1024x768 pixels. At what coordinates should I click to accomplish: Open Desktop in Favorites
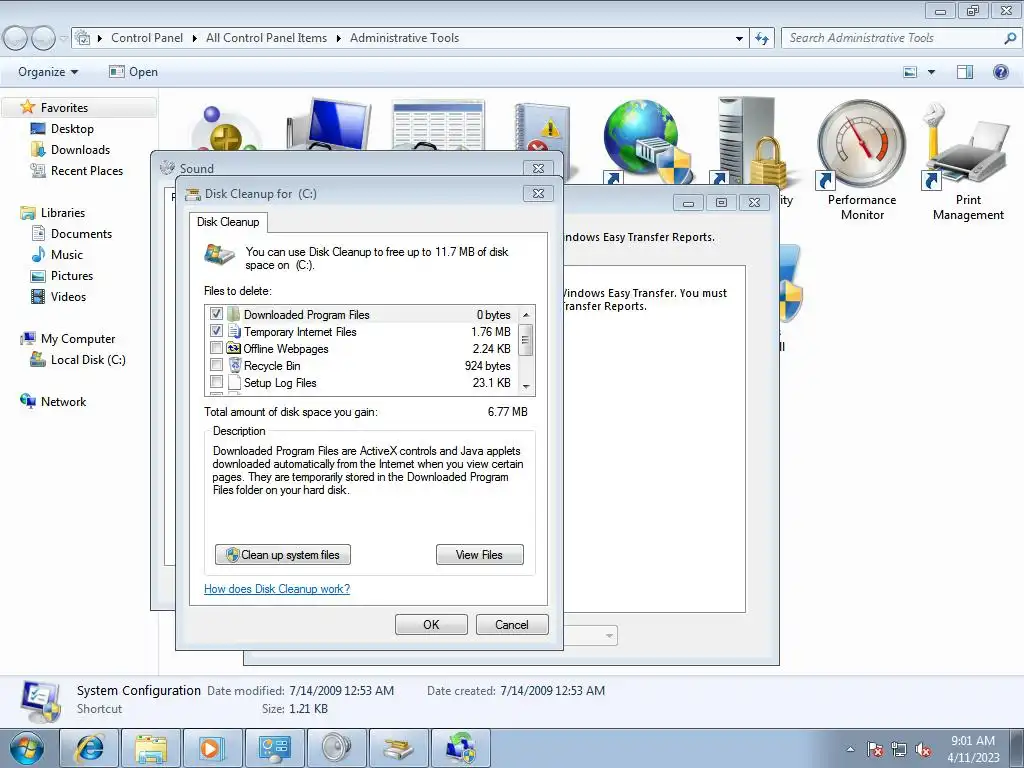click(72, 129)
